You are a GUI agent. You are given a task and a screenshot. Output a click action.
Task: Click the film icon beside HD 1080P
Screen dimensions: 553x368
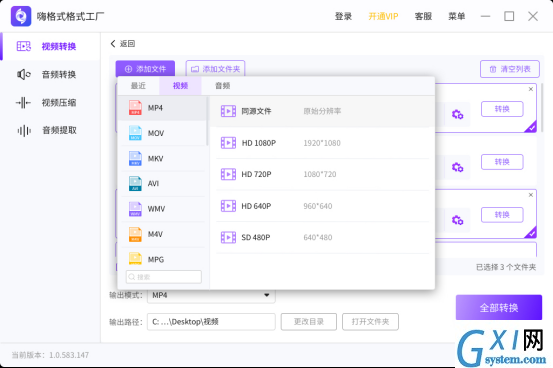click(x=228, y=143)
